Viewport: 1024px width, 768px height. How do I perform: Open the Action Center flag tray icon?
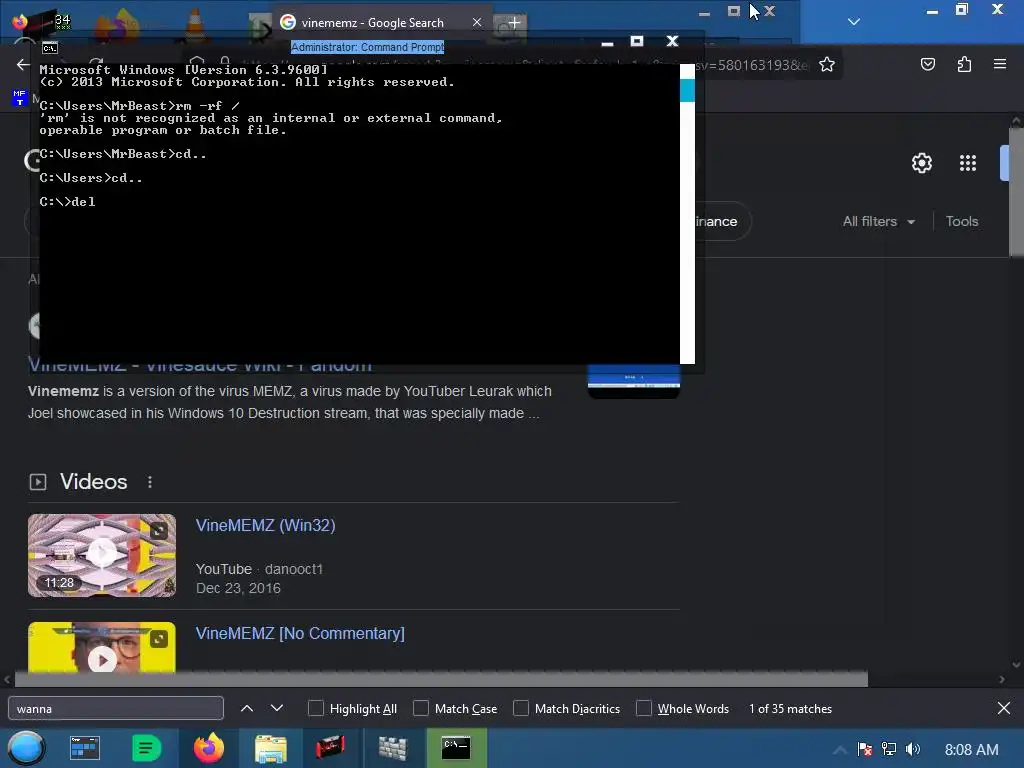click(865, 749)
